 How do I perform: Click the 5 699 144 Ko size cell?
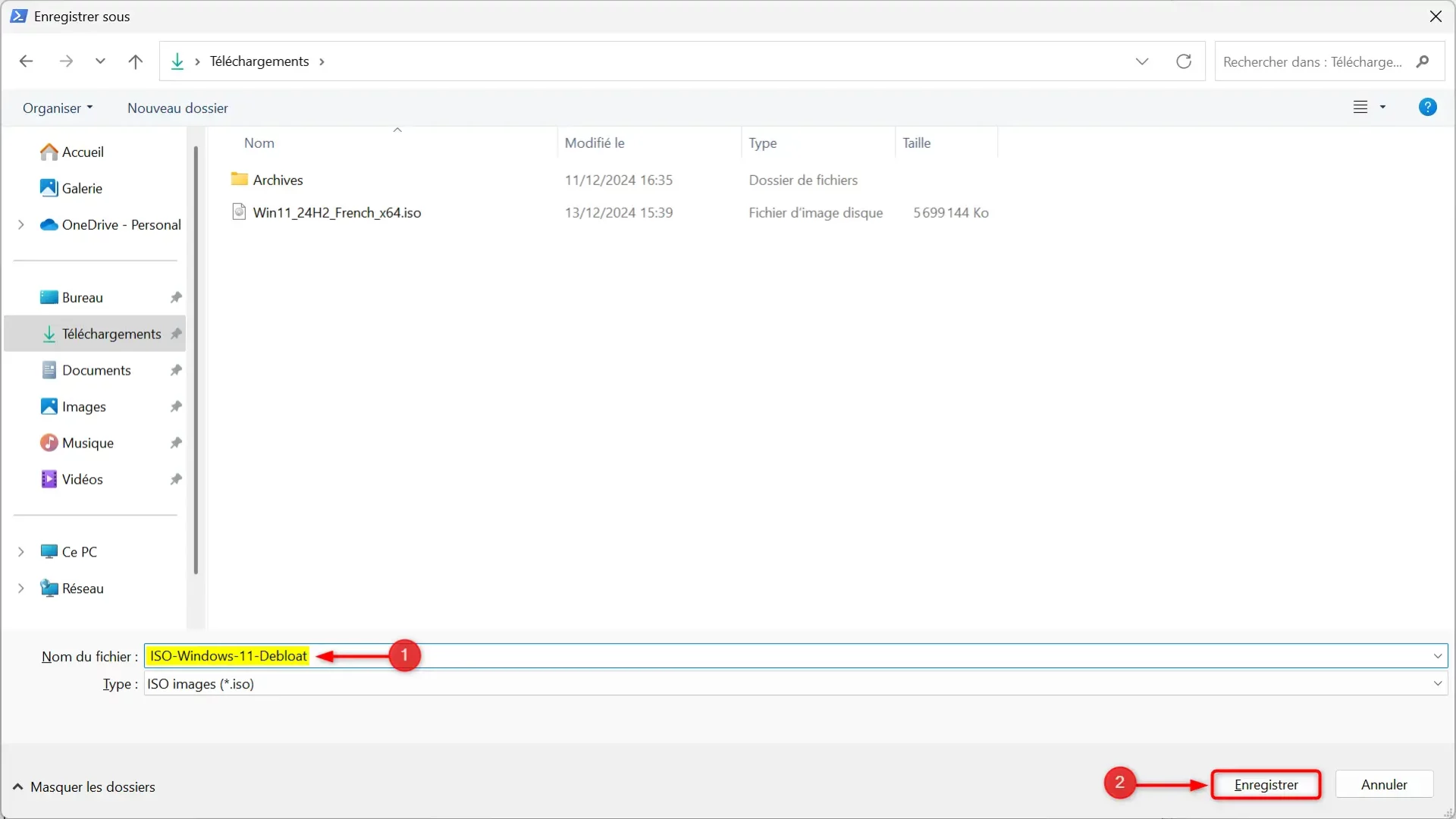(x=951, y=212)
